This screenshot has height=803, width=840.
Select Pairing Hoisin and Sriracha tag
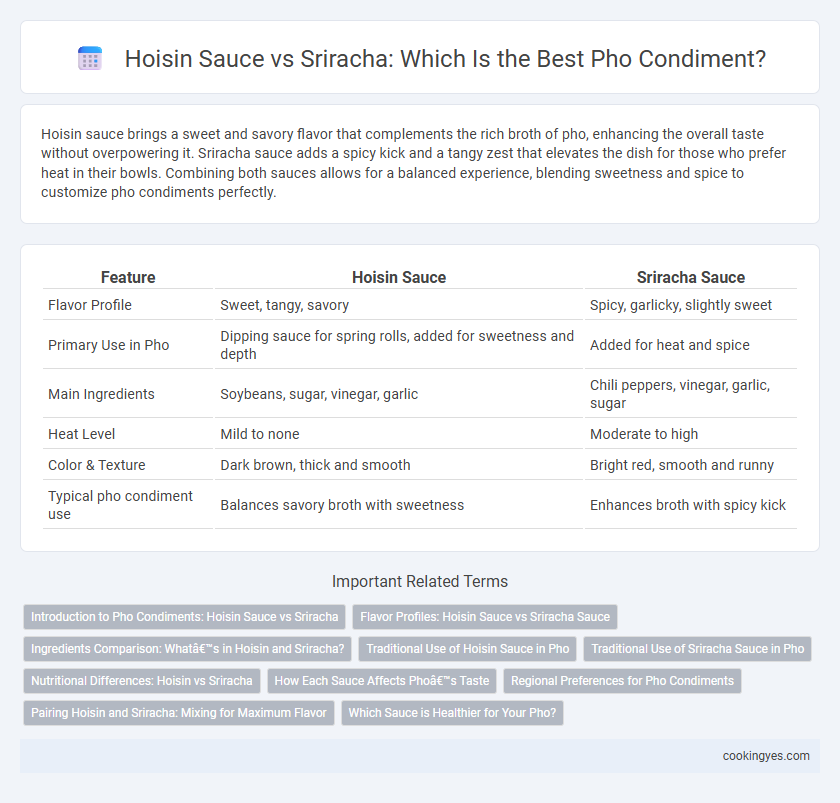(x=179, y=713)
